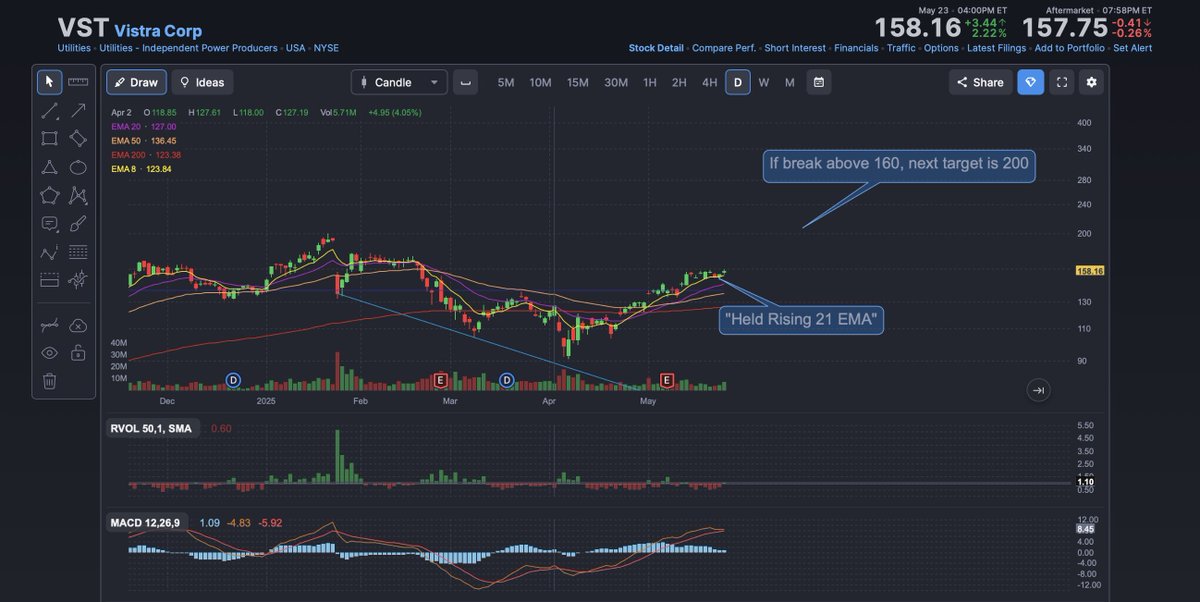Open chart settings with the gear icon

(x=1091, y=82)
